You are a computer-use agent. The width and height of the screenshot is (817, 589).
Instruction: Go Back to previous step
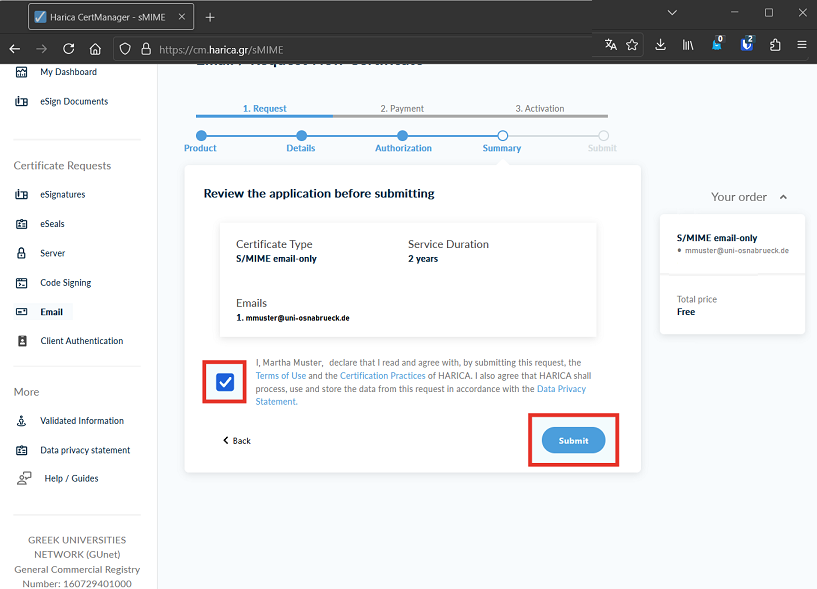click(237, 440)
